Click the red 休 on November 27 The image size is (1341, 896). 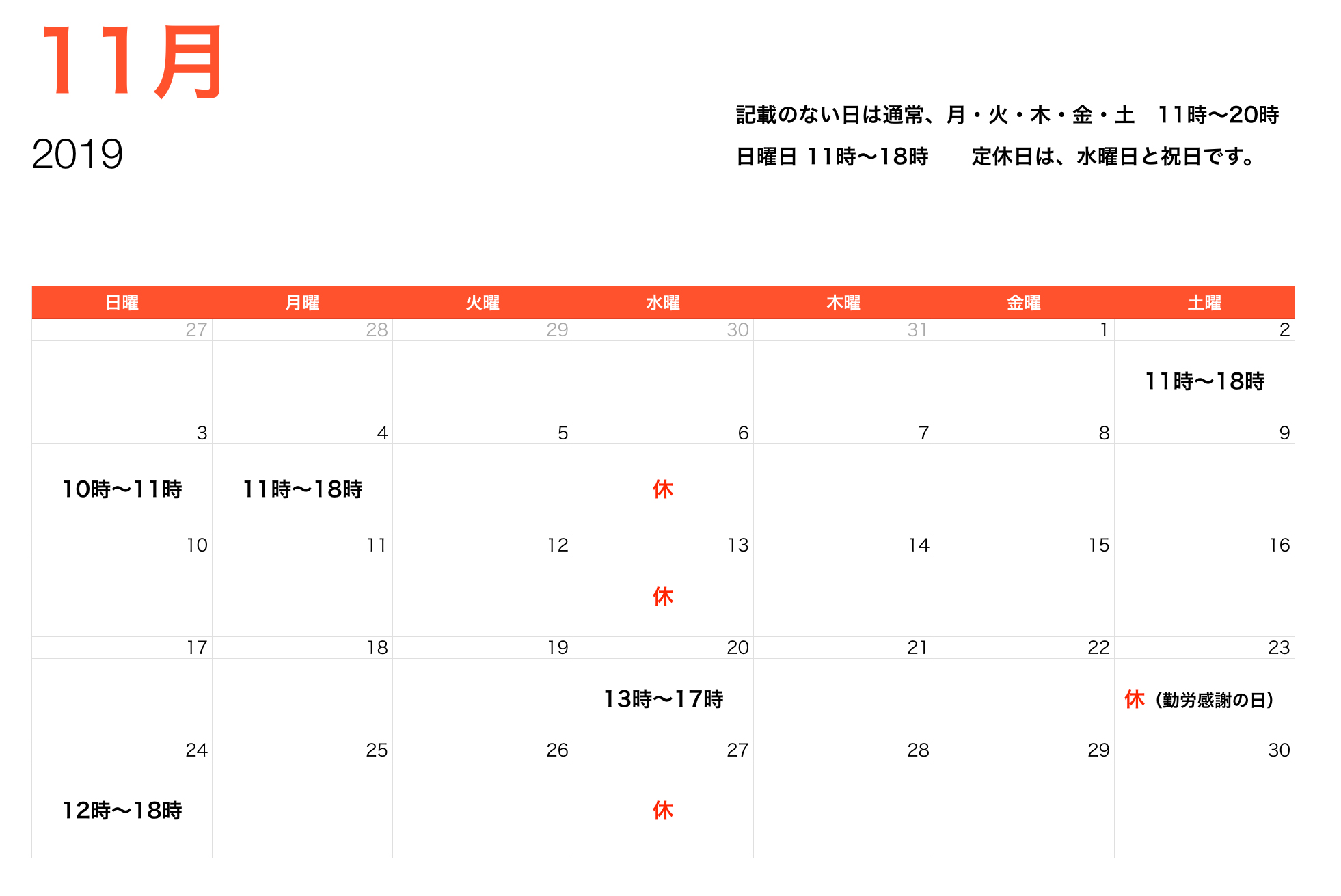pos(663,811)
